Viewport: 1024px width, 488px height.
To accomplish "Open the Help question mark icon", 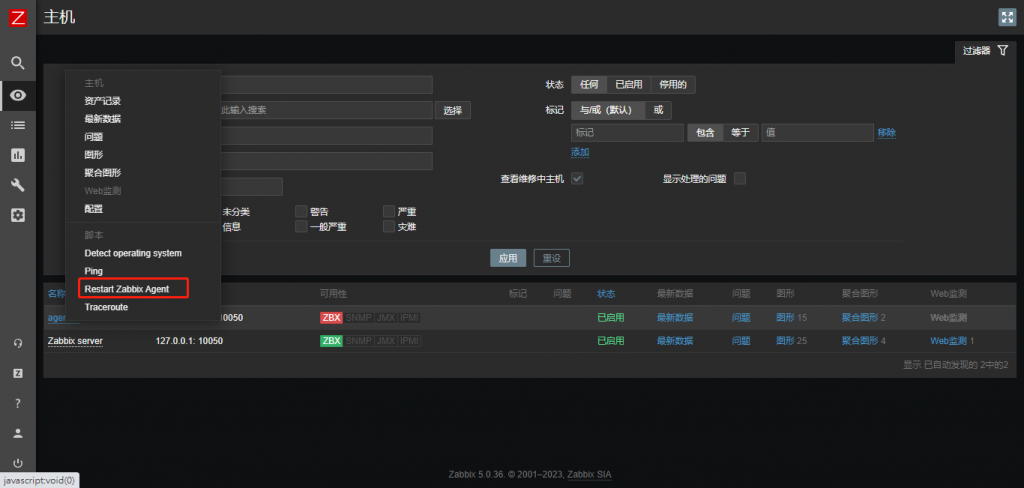I will 18,403.
